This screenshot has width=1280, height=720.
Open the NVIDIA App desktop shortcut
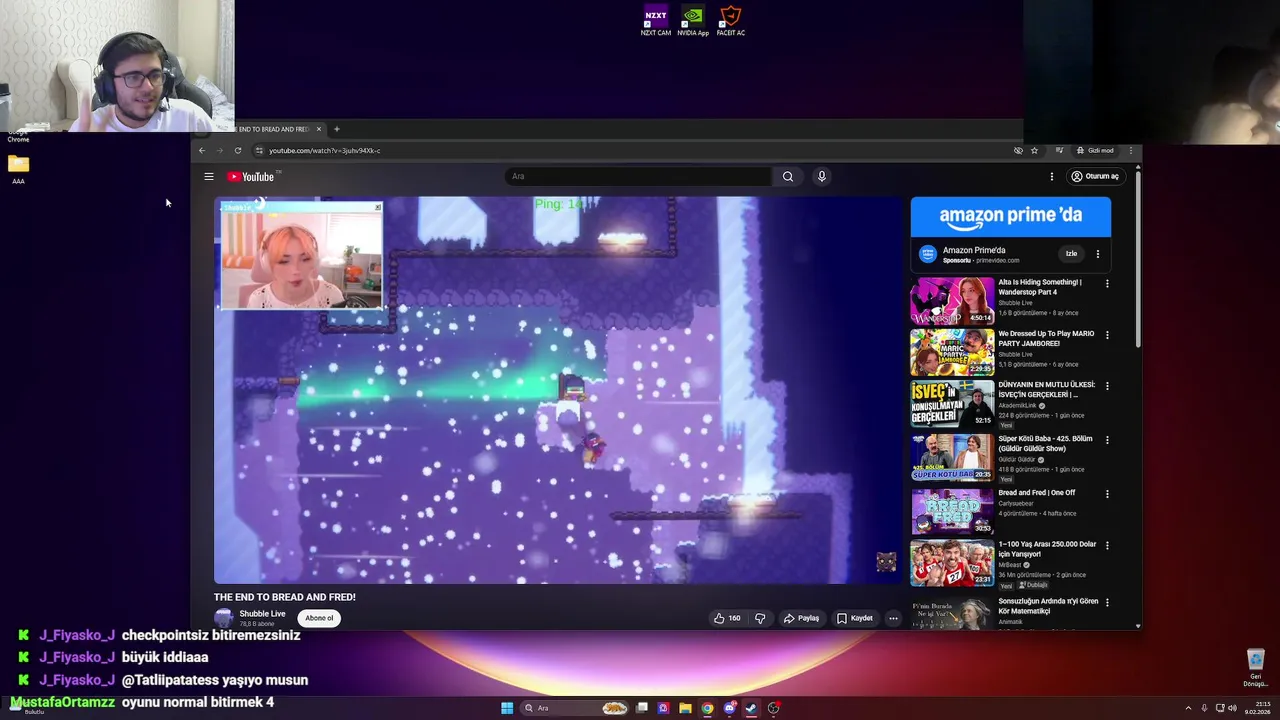click(693, 22)
